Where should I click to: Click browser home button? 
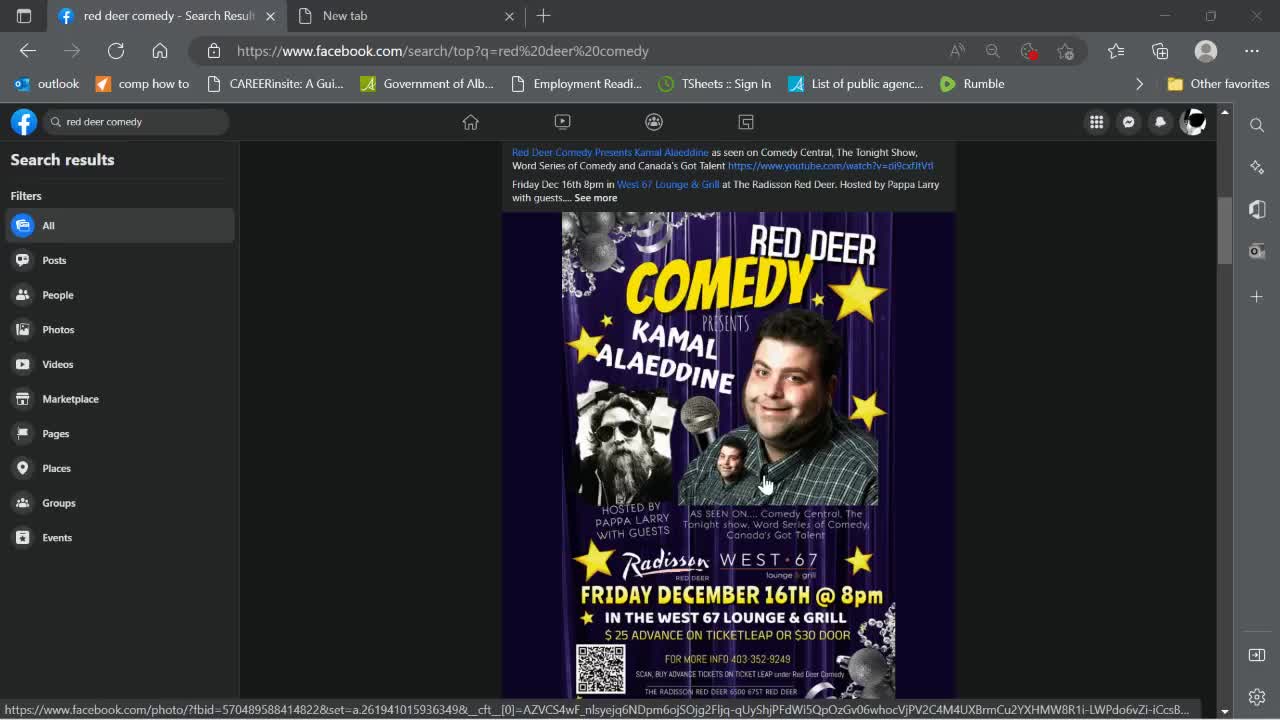pyautogui.click(x=160, y=51)
